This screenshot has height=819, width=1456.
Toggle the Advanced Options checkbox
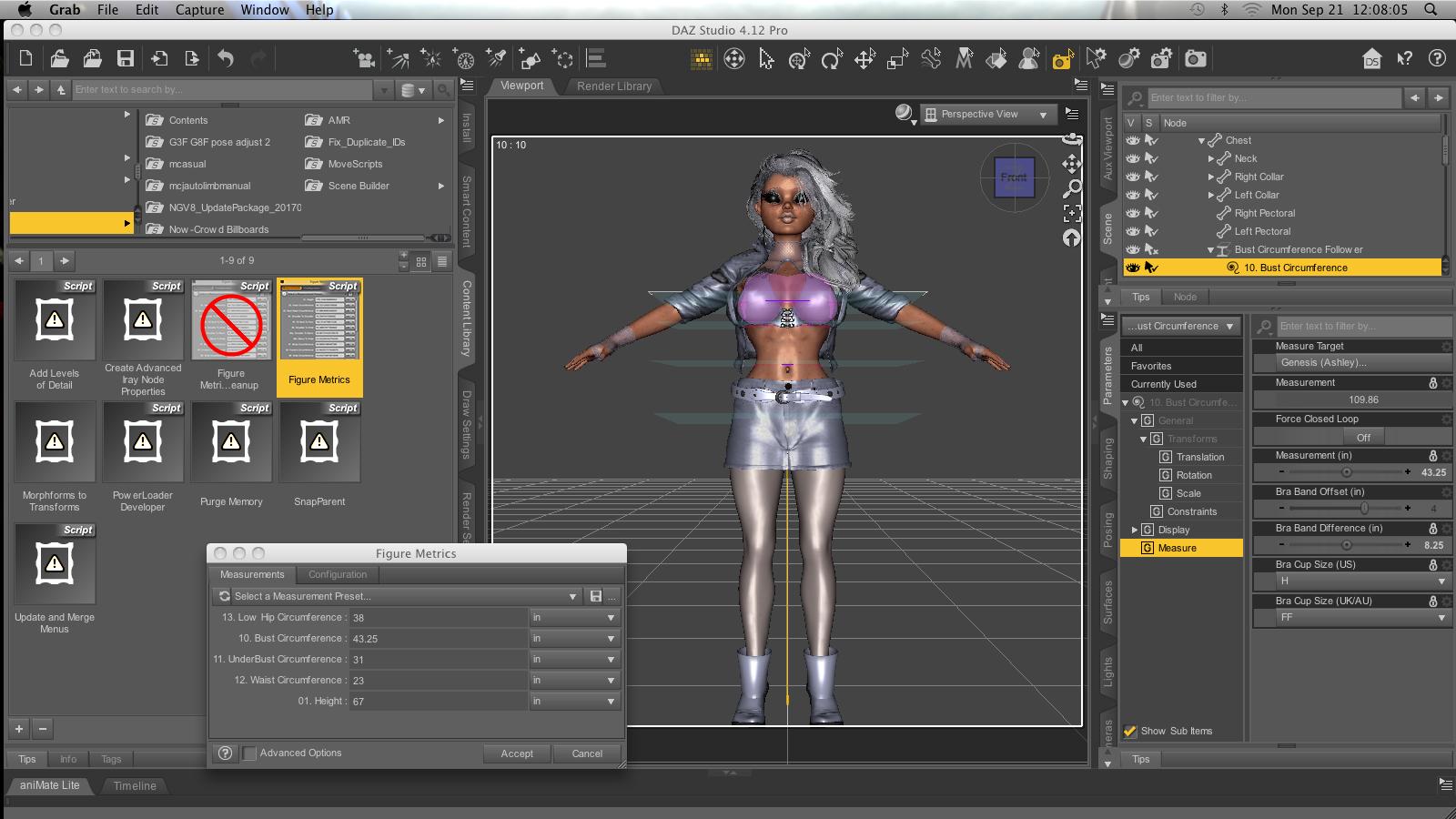(249, 753)
